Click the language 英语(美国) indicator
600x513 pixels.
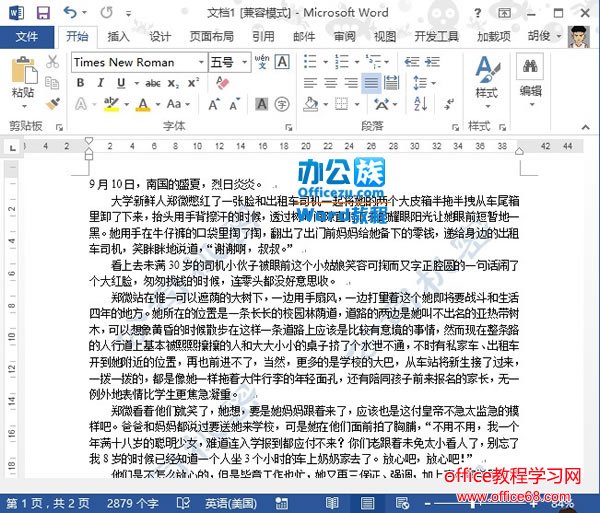coord(231,503)
